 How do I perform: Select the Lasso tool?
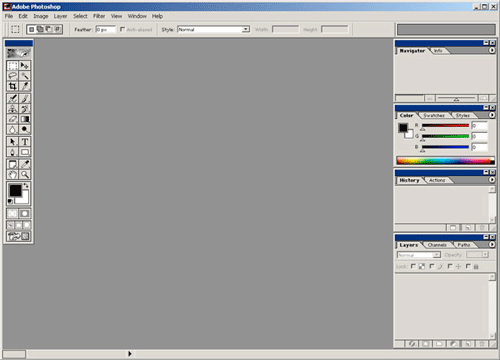[x=12, y=76]
